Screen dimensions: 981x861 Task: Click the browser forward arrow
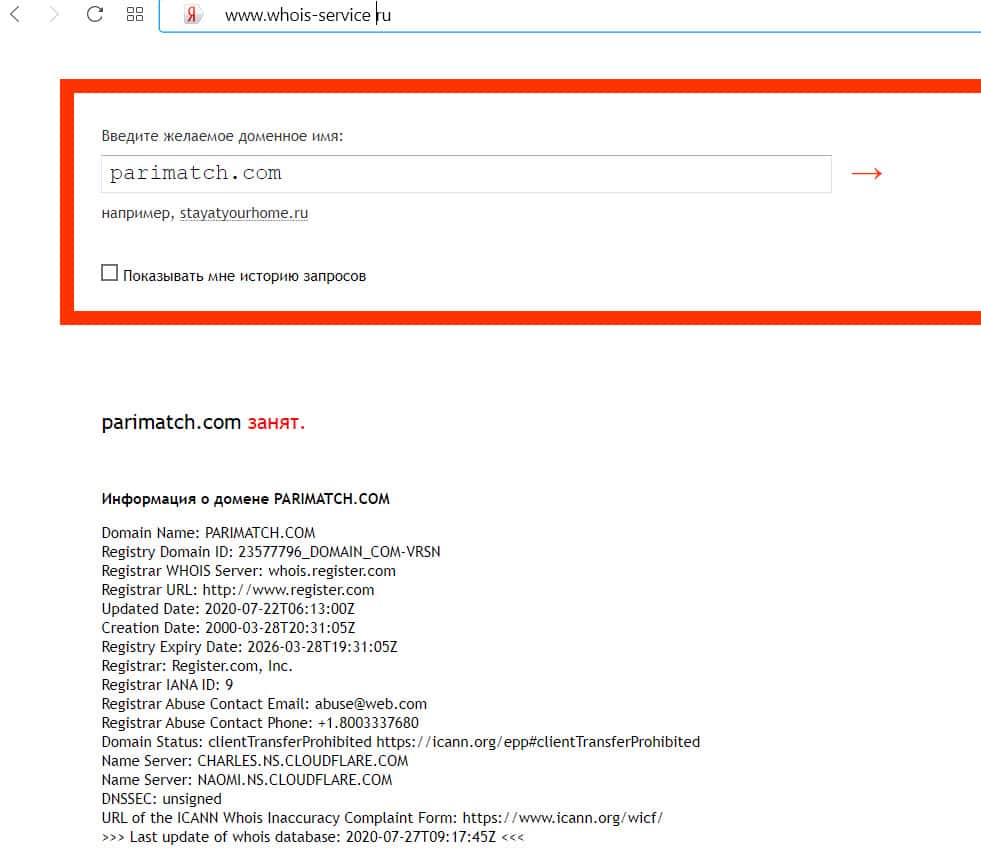(53, 14)
